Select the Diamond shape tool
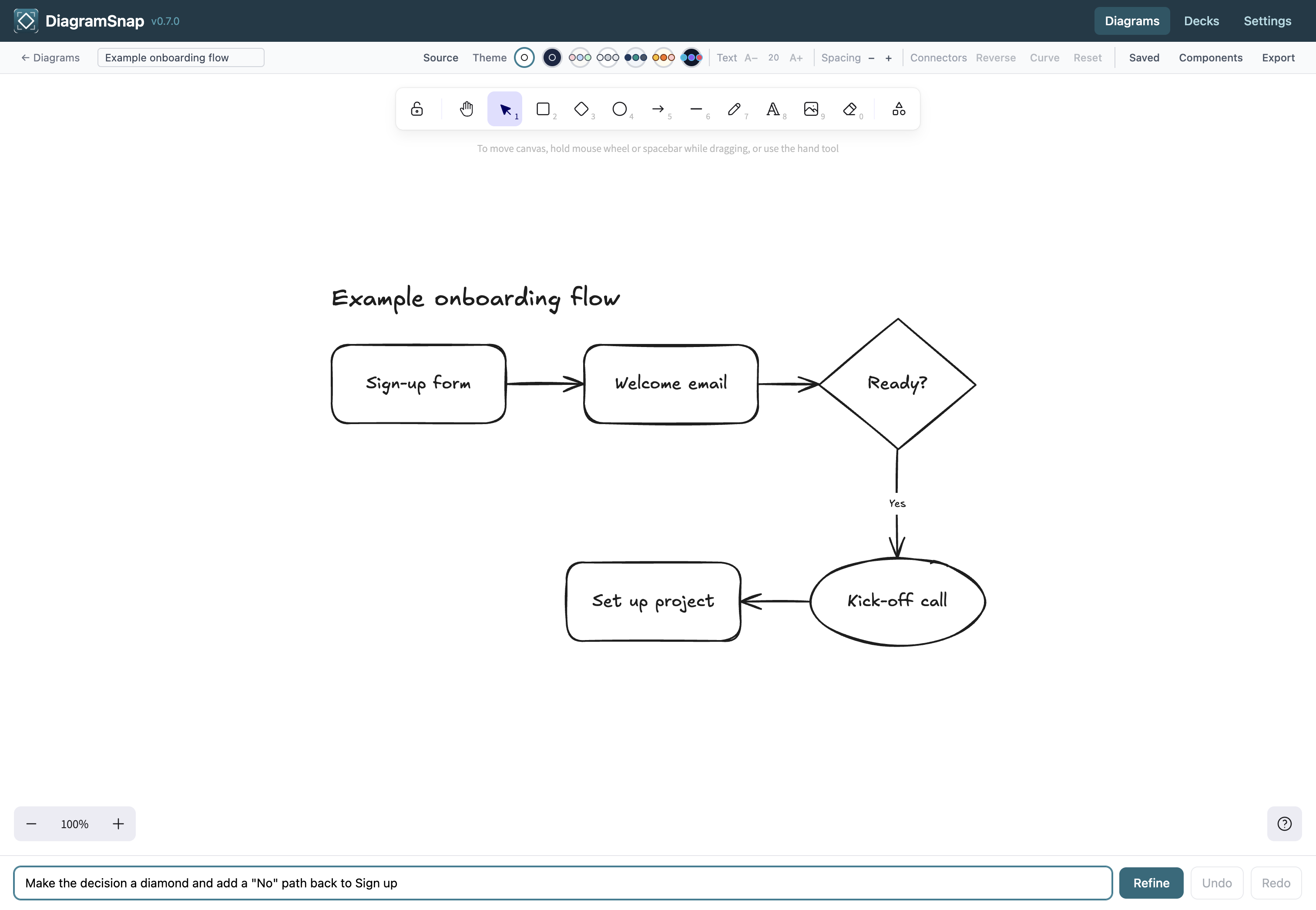 [581, 109]
